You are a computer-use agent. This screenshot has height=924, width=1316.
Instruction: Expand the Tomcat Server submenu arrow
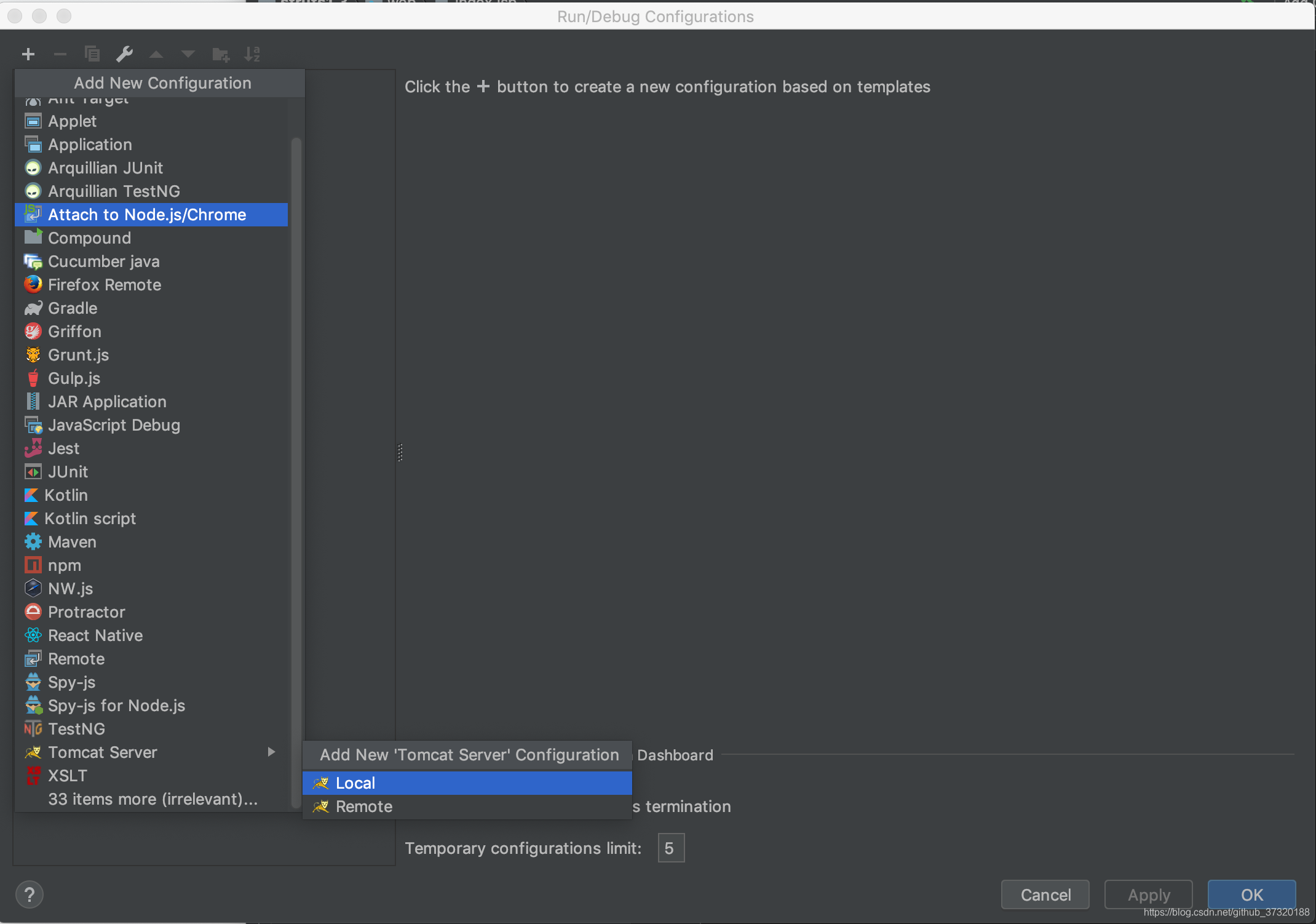tap(271, 752)
